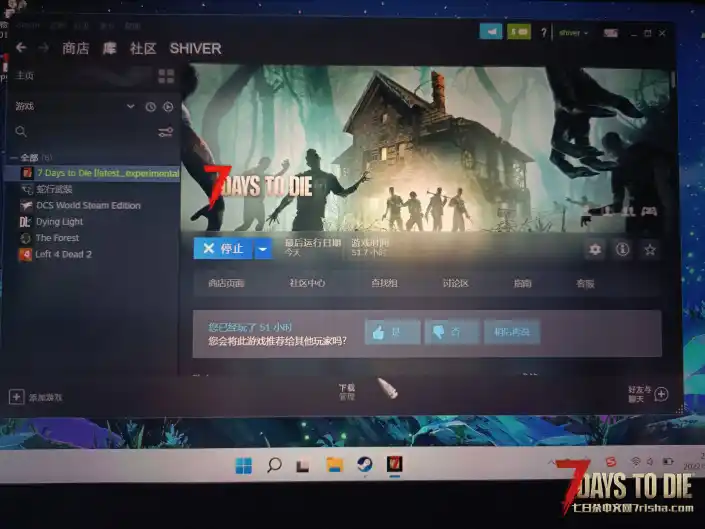
Task: Open the 库 library tab
Action: click(109, 48)
